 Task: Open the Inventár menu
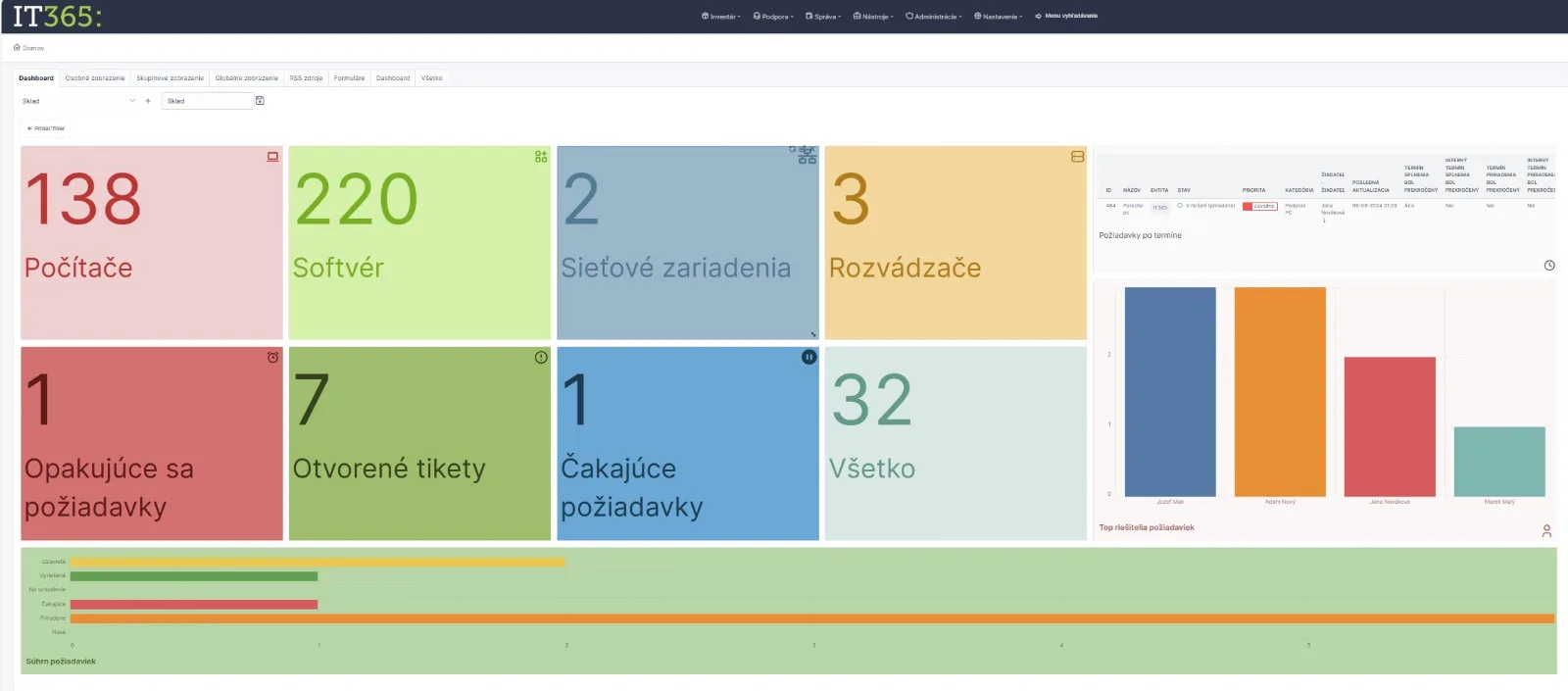(x=721, y=17)
